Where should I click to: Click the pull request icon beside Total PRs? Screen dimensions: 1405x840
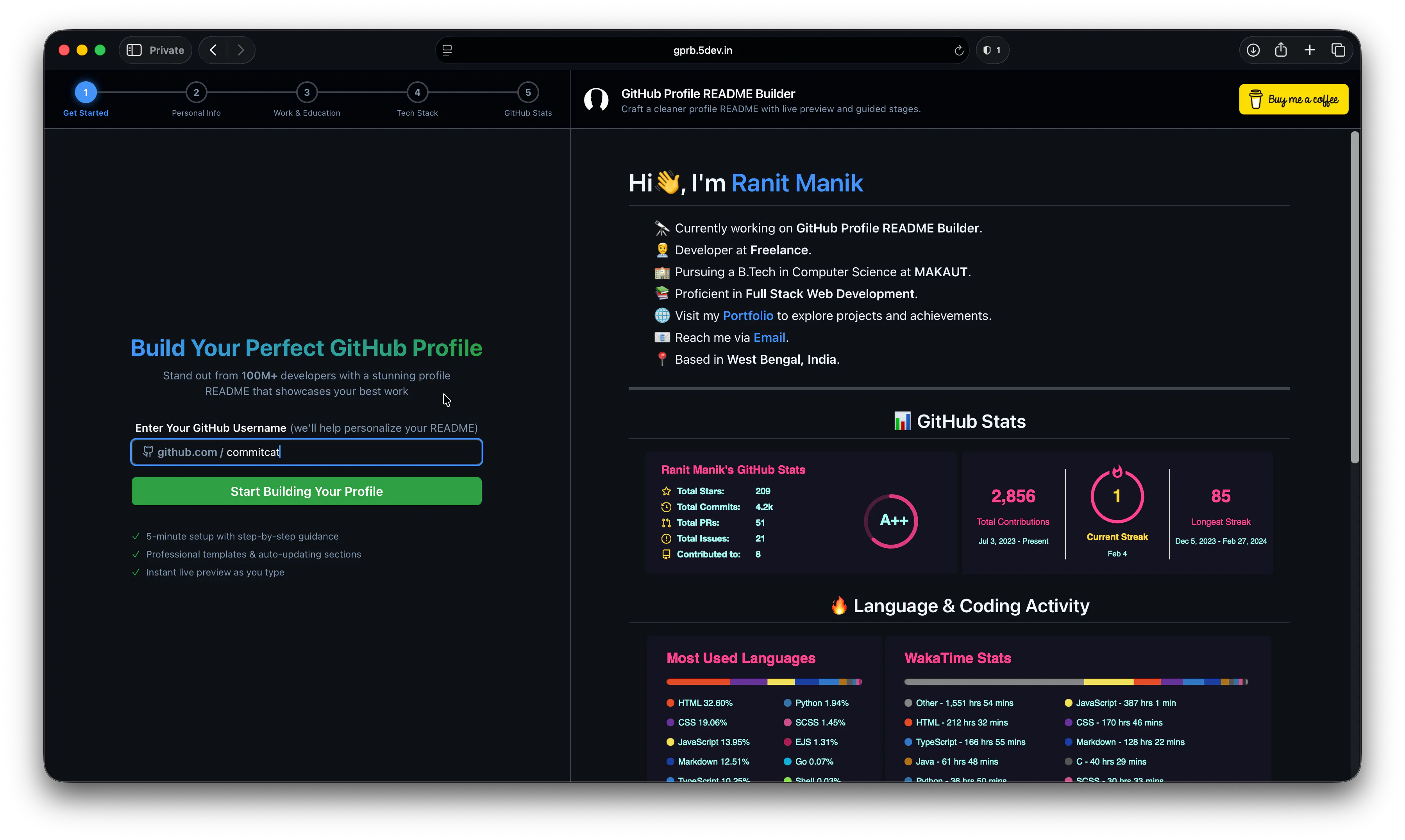[x=666, y=523]
